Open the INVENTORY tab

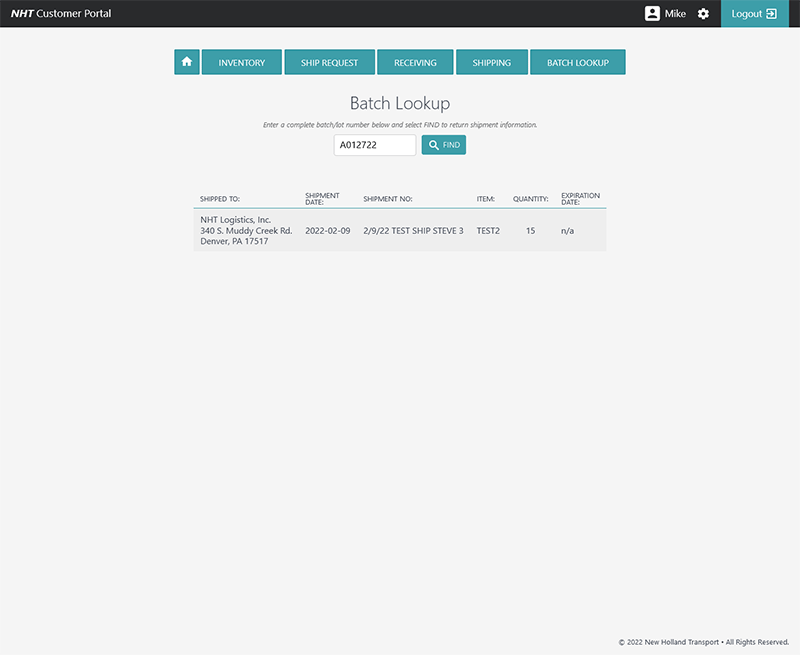pyautogui.click(x=242, y=62)
